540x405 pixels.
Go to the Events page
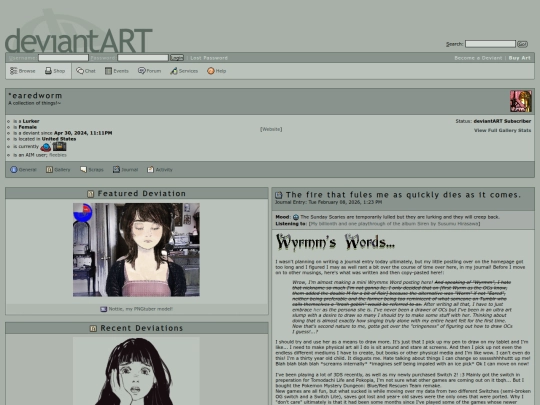[x=116, y=71]
